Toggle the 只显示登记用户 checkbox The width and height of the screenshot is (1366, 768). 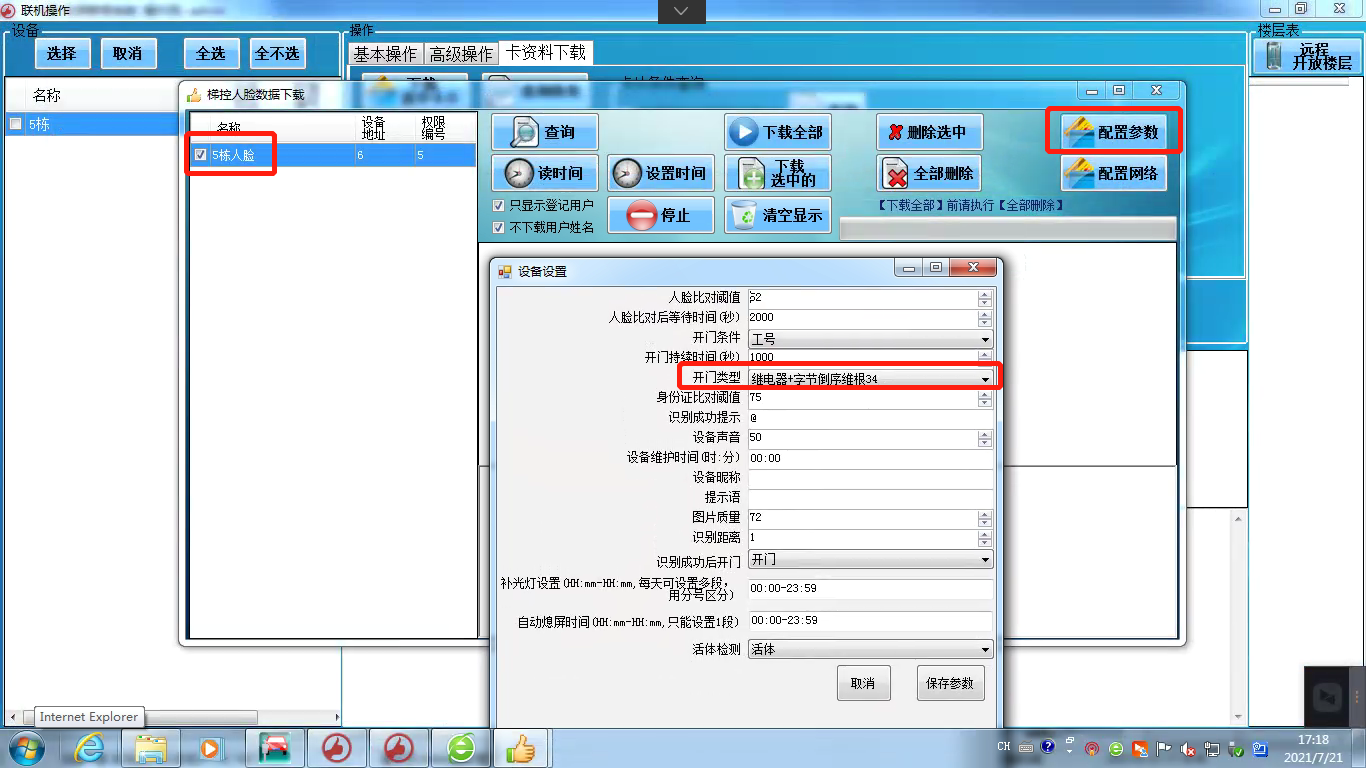[x=499, y=205]
